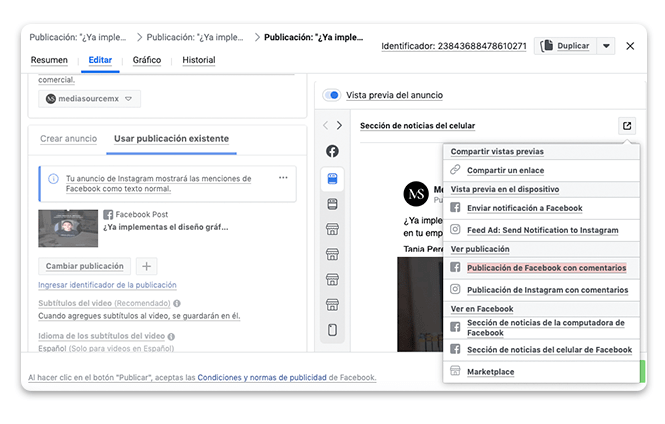Image resolution: width=665 pixels, height=424 pixels.
Task: Click the plus icon next to Cambiar publicación
Action: pyautogui.click(x=146, y=266)
